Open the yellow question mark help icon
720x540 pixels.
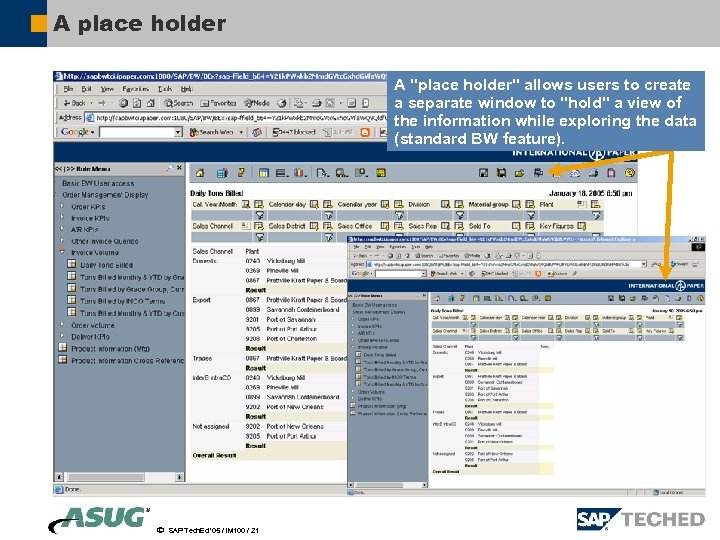coord(630,173)
